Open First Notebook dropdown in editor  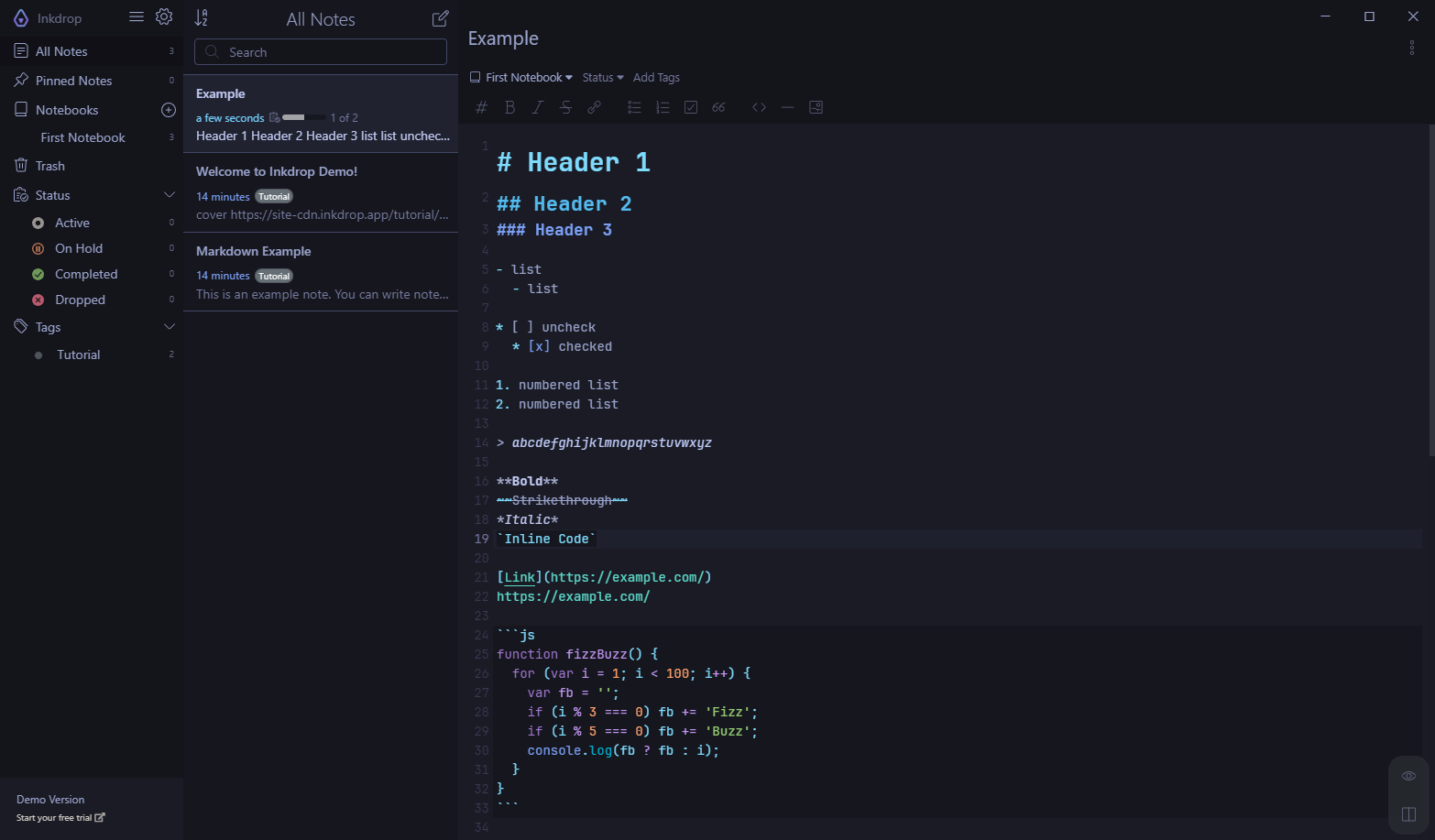coord(521,78)
